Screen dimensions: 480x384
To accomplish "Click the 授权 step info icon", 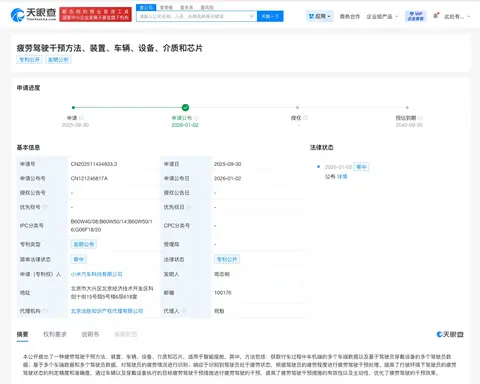I will pyautogui.click(x=305, y=118).
